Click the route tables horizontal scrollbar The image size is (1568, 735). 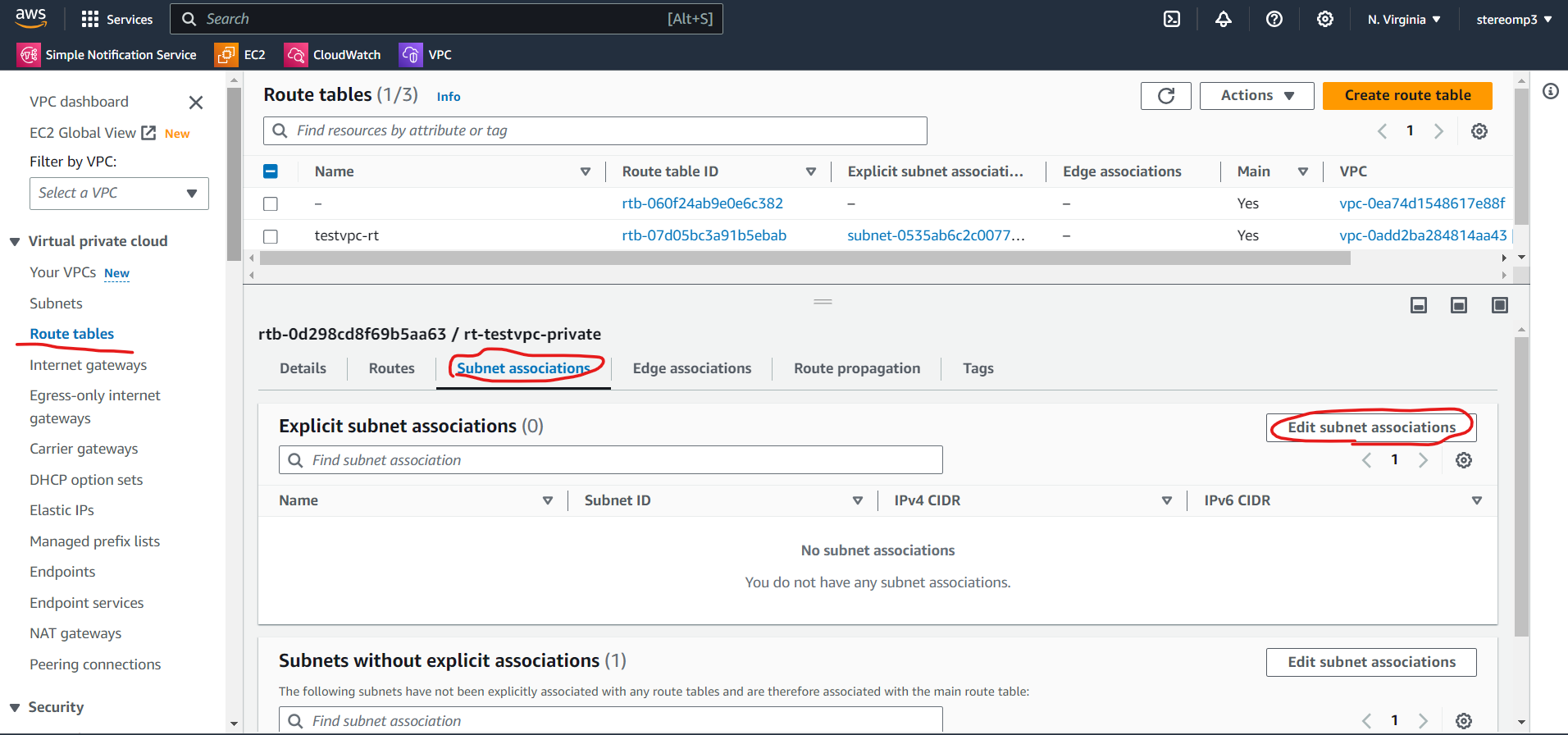[805, 258]
